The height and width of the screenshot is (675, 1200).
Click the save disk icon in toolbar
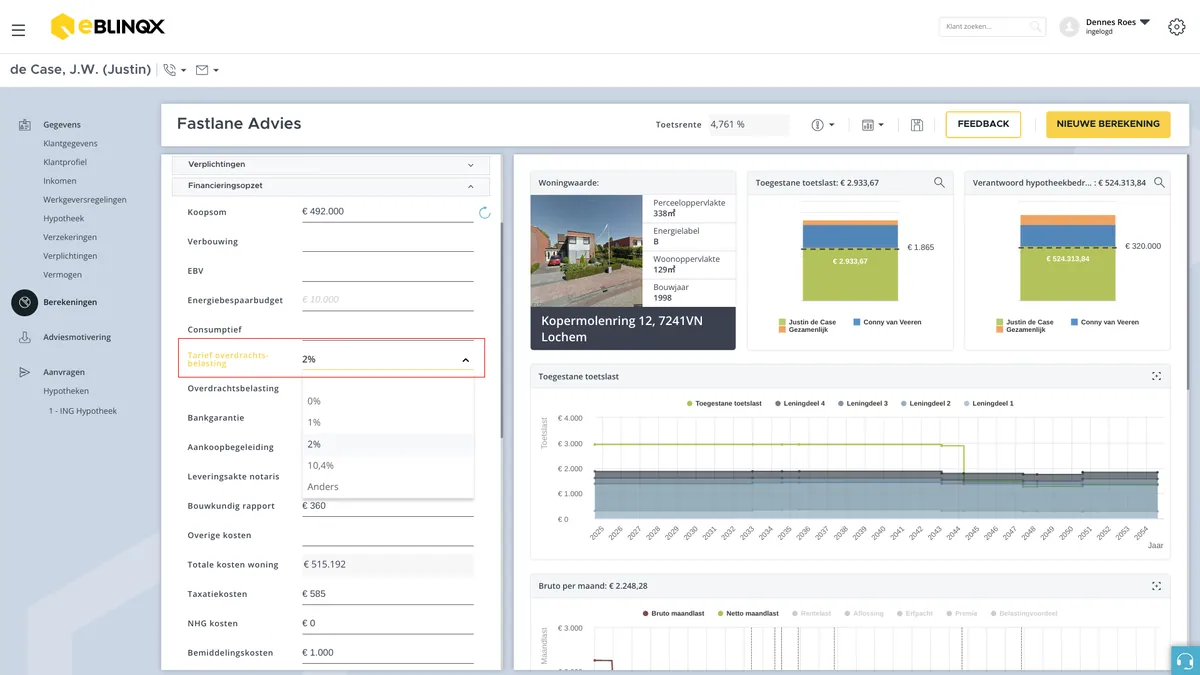pyautogui.click(x=917, y=125)
